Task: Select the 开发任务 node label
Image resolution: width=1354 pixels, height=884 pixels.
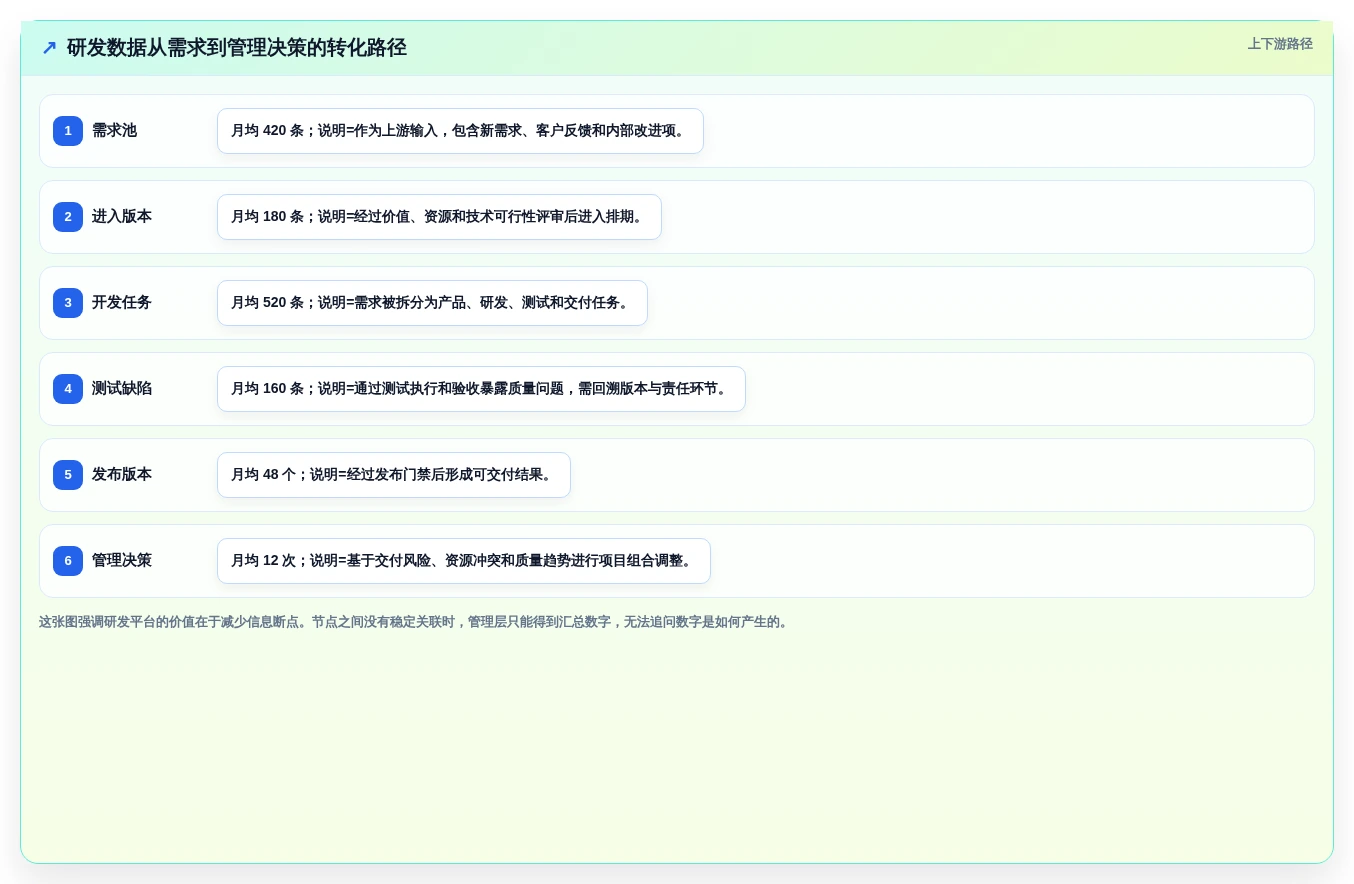Action: click(x=122, y=303)
